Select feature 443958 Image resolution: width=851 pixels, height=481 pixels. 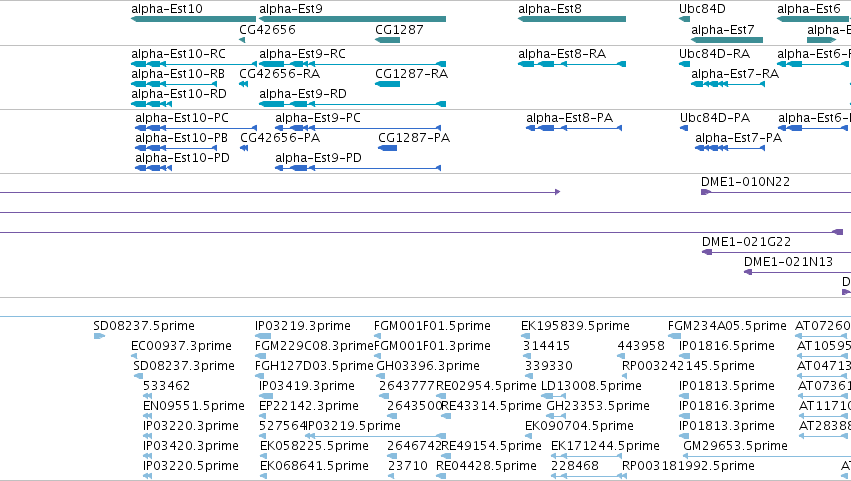[x=621, y=356]
